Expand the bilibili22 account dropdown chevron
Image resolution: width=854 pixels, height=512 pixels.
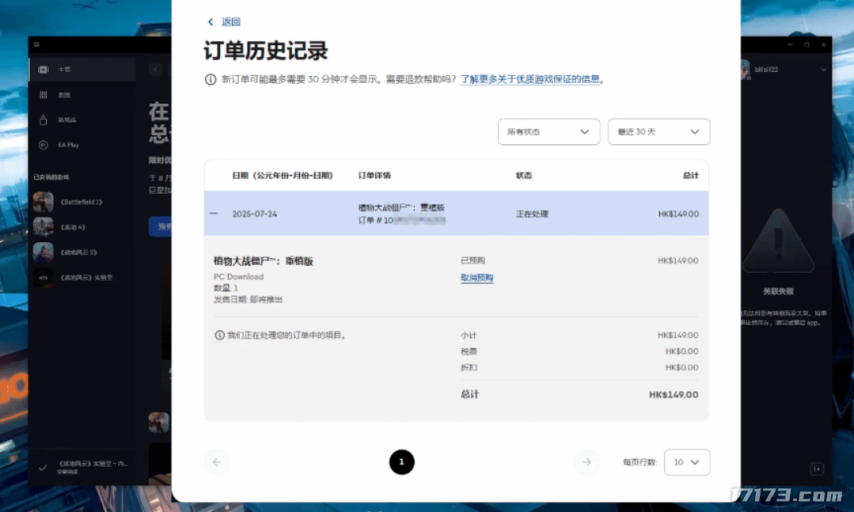[823, 70]
